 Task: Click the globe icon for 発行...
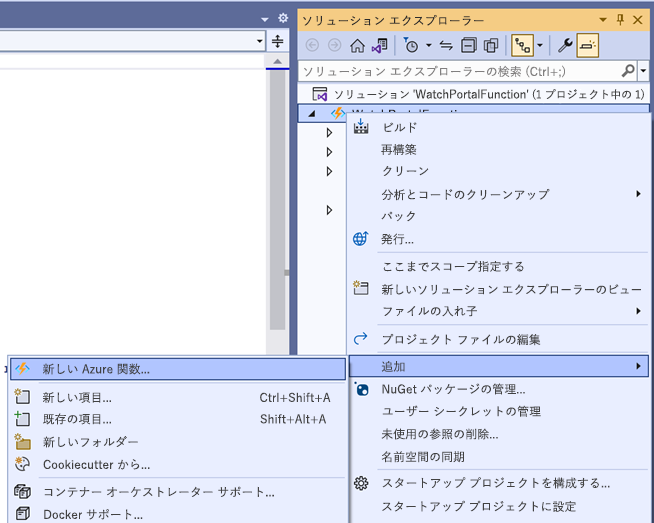(x=361, y=239)
